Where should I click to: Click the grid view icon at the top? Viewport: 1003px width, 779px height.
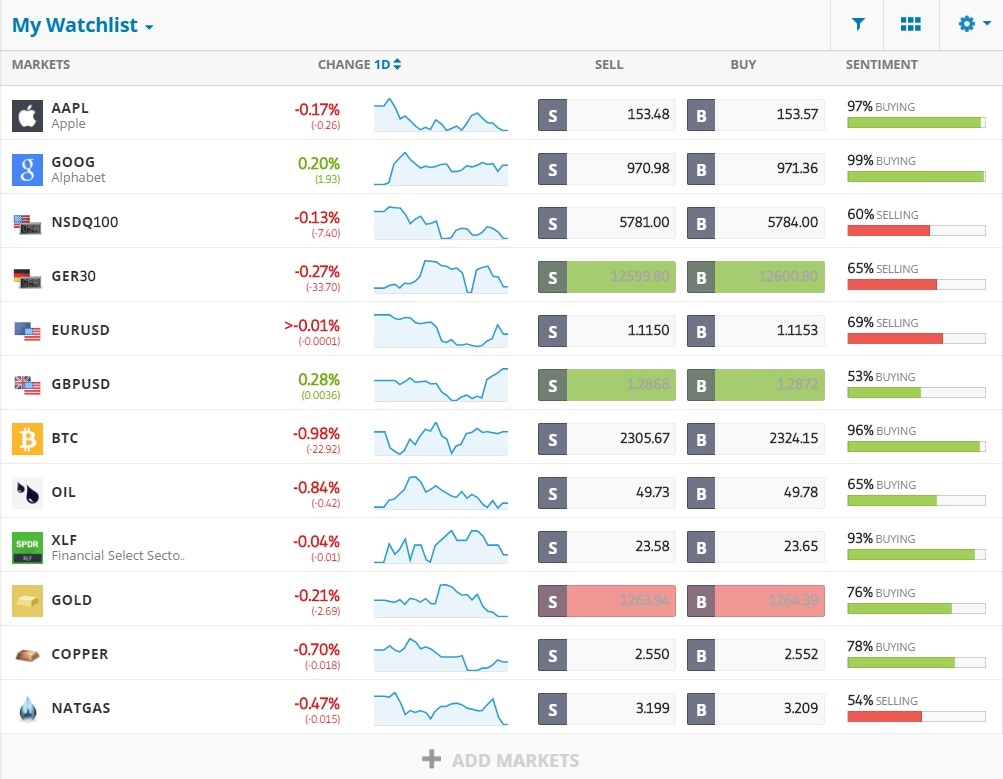pos(910,24)
